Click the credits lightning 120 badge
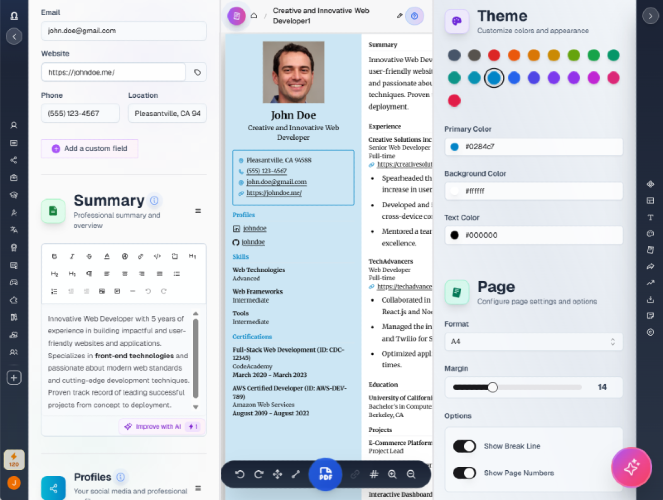Screen dimensions: 663x500 (x=14, y=459)
